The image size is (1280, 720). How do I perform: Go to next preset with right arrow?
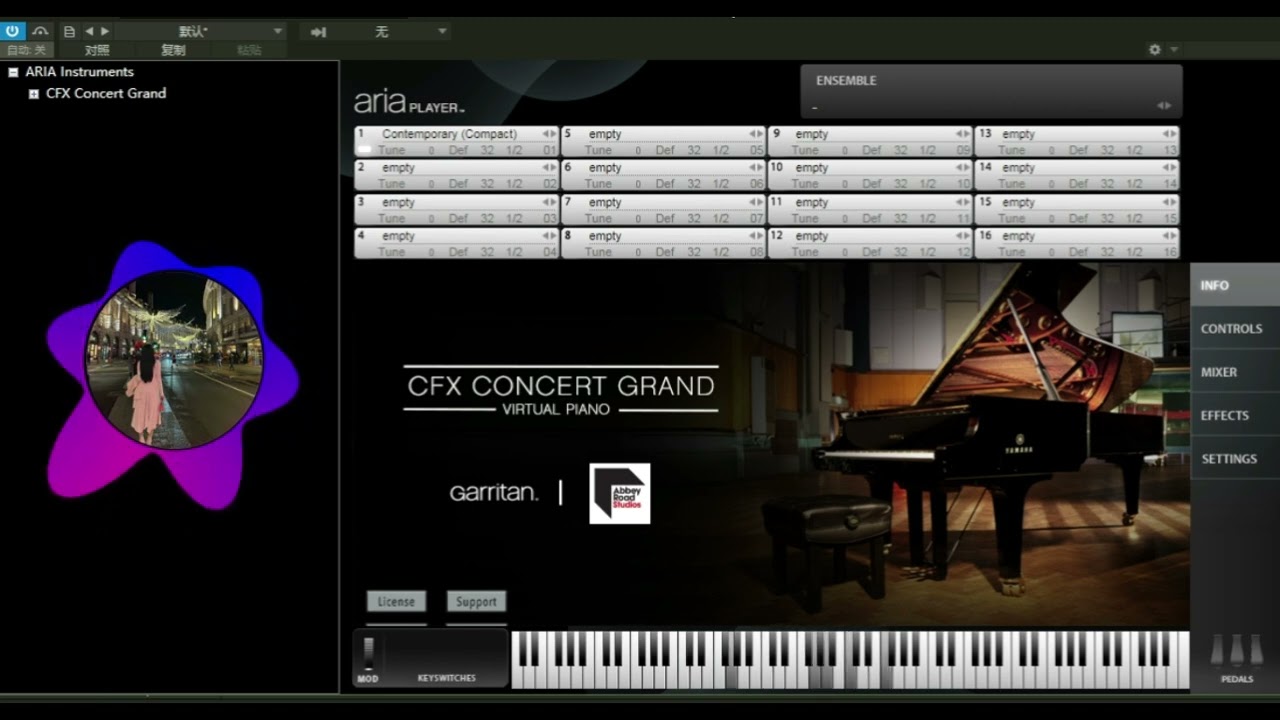(105, 32)
